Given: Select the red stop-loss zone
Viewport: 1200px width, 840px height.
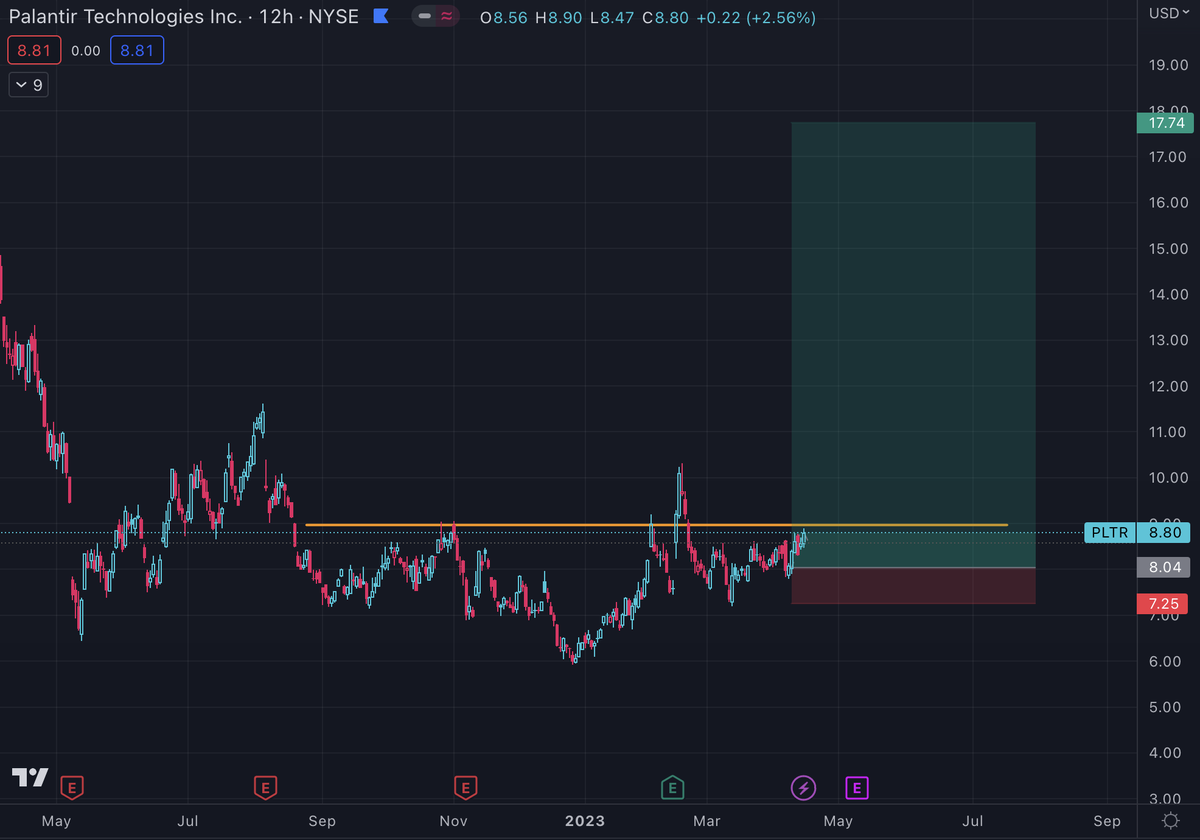Looking at the screenshot, I should [913, 586].
